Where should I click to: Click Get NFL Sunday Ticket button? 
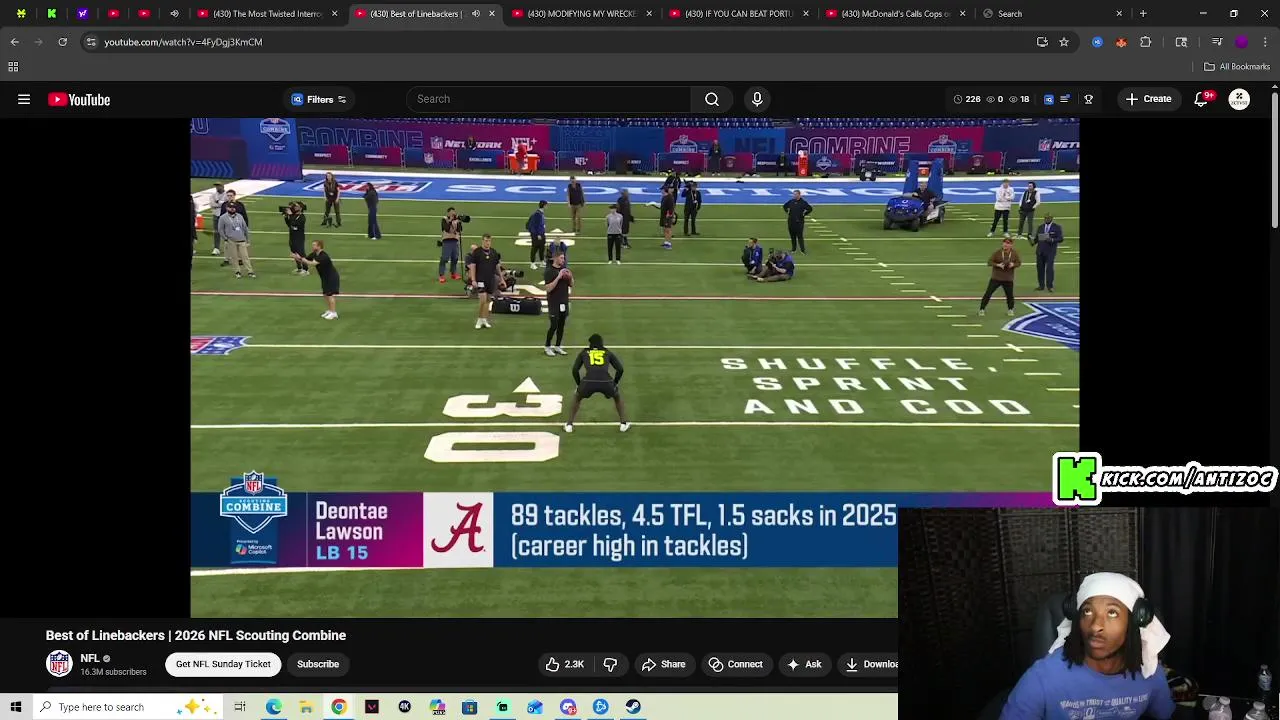pyautogui.click(x=223, y=664)
